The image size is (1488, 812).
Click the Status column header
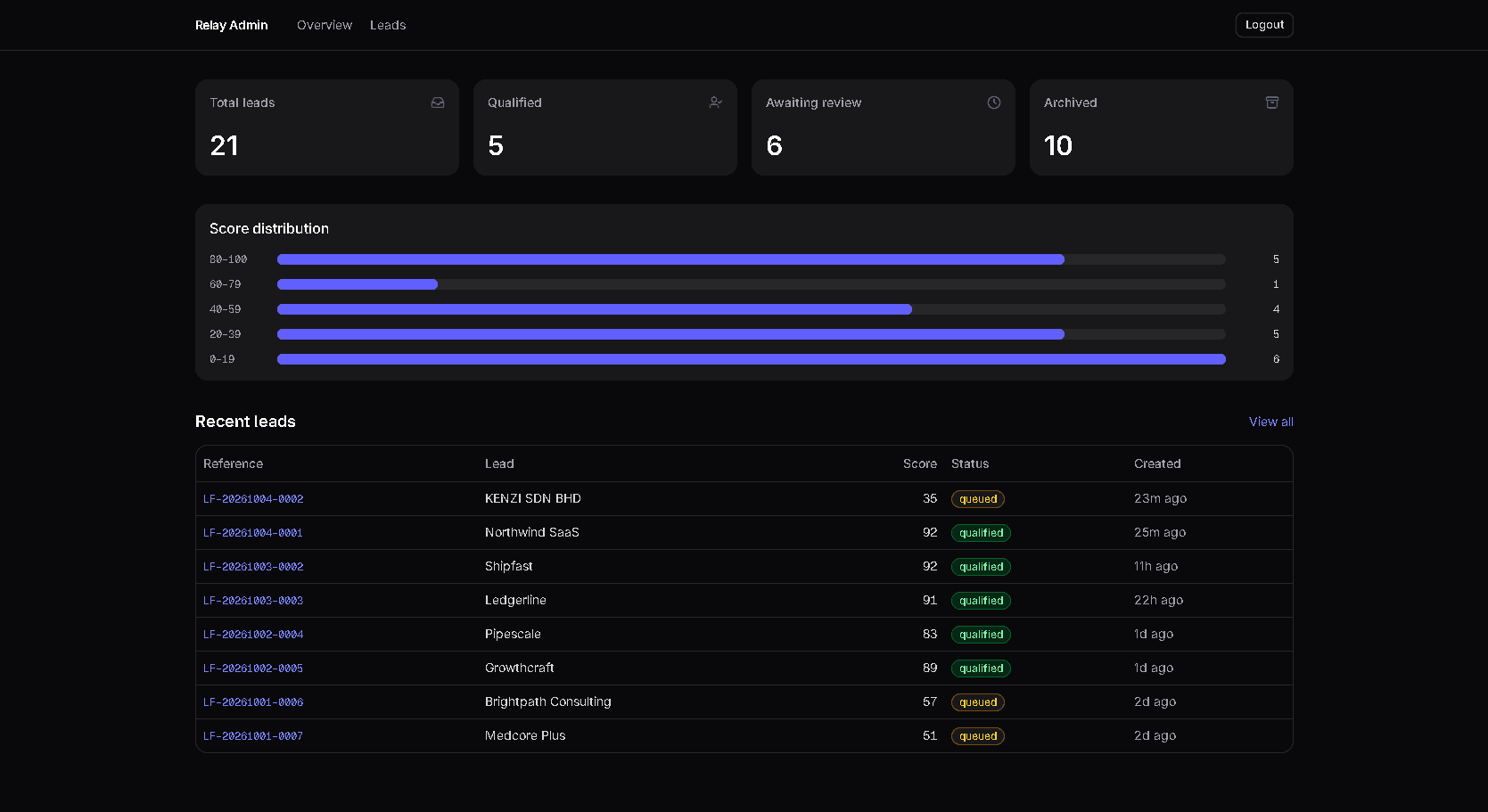click(x=970, y=463)
